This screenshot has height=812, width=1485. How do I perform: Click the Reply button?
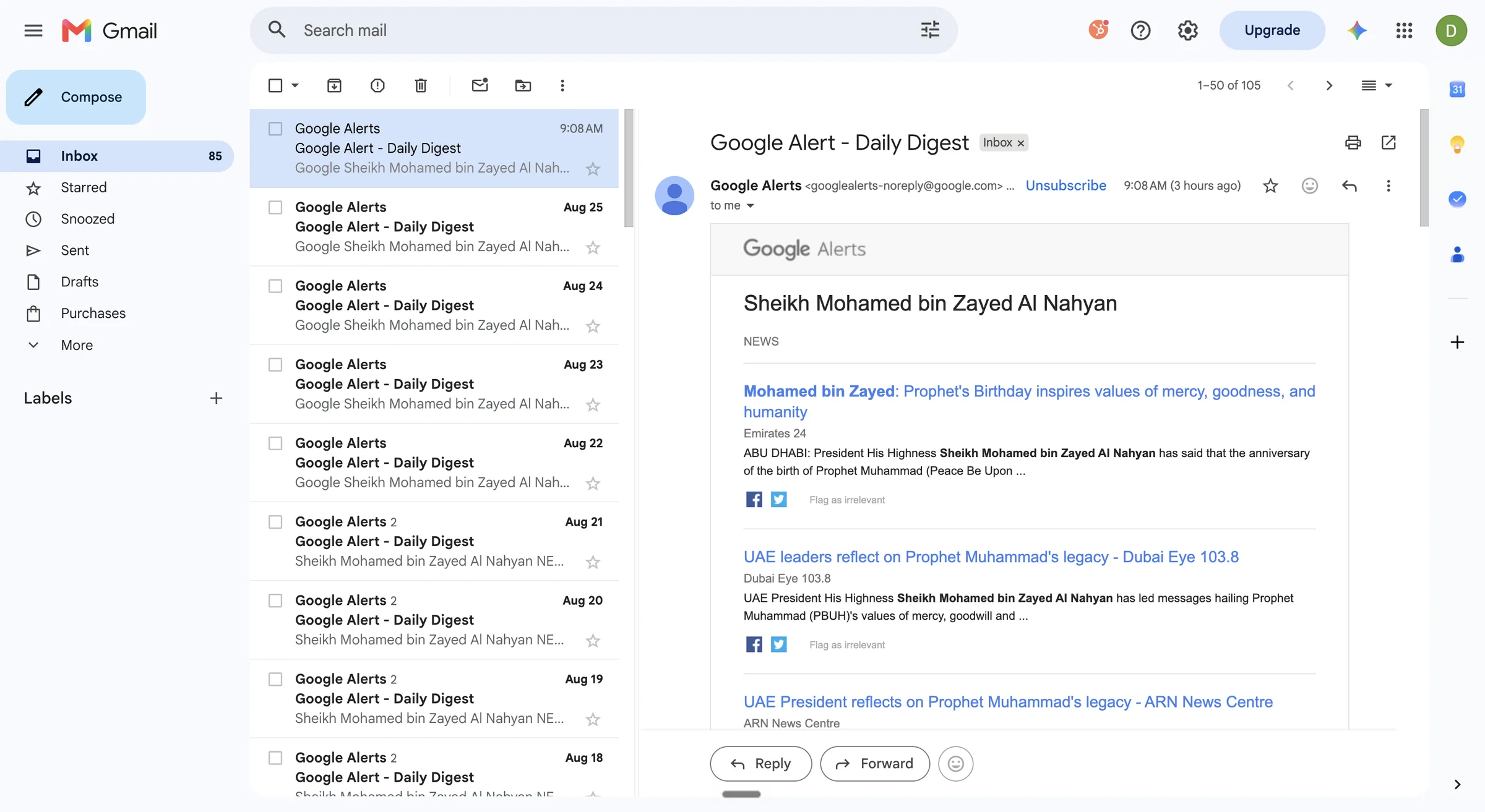[760, 764]
